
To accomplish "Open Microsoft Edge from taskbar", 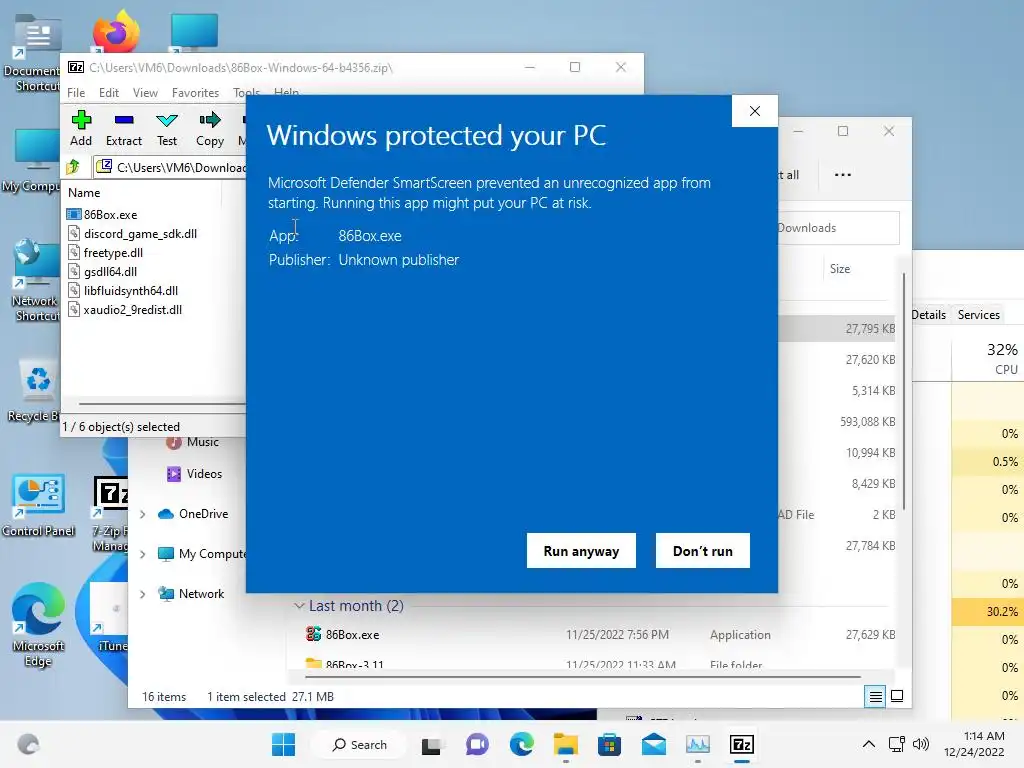I will [x=521, y=744].
